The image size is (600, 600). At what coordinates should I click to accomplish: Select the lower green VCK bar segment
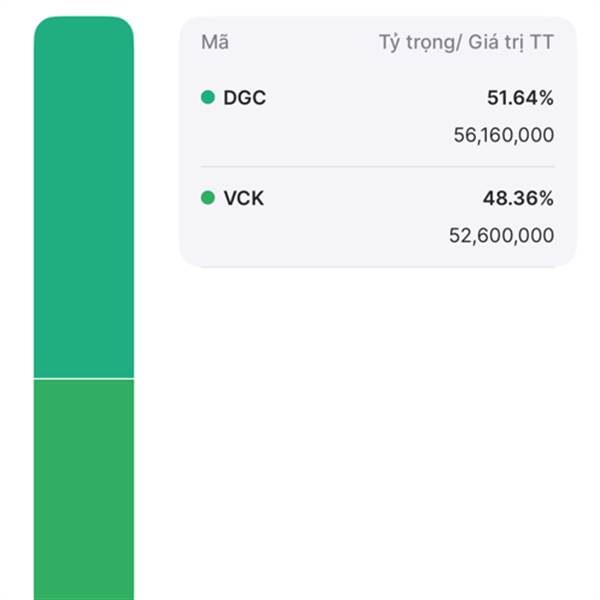point(84,490)
